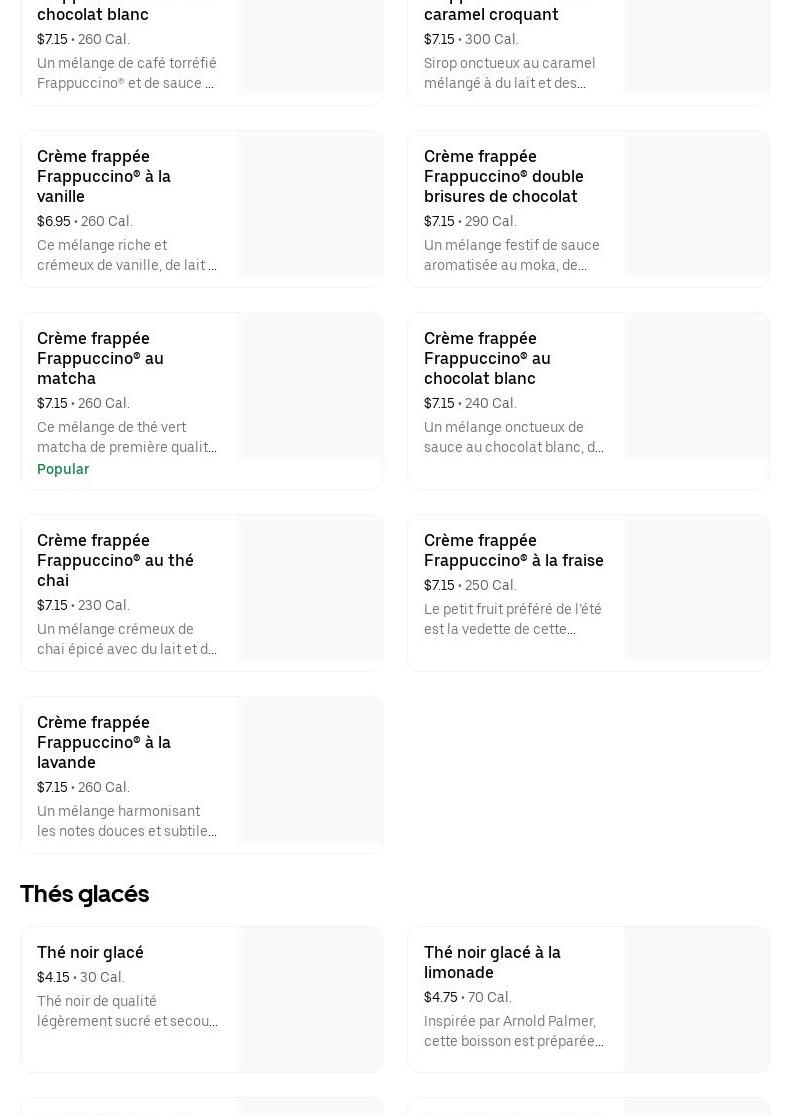Click the café torréfié description at top left
Viewport: 804px width, 1115px height.
[x=126, y=73]
